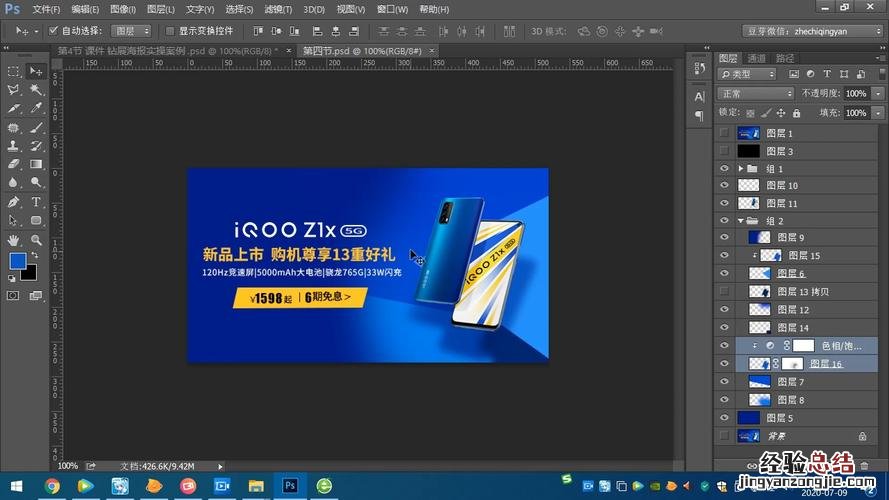Open the 正常 blend mode dropdown
The width and height of the screenshot is (889, 500).
point(756,93)
